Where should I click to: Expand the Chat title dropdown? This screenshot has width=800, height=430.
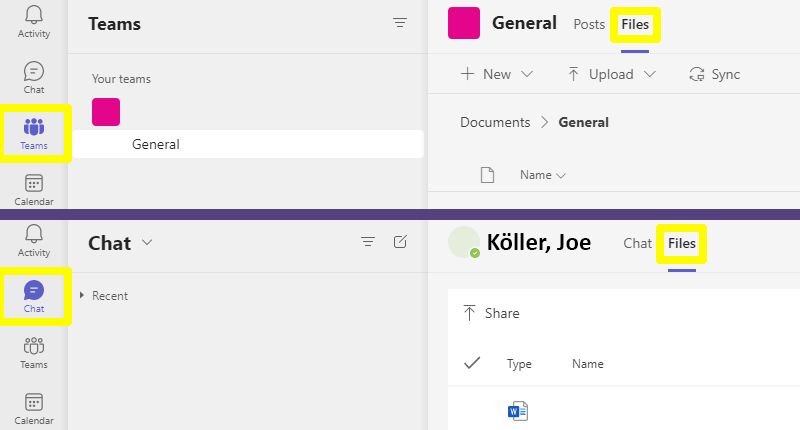tap(147, 242)
